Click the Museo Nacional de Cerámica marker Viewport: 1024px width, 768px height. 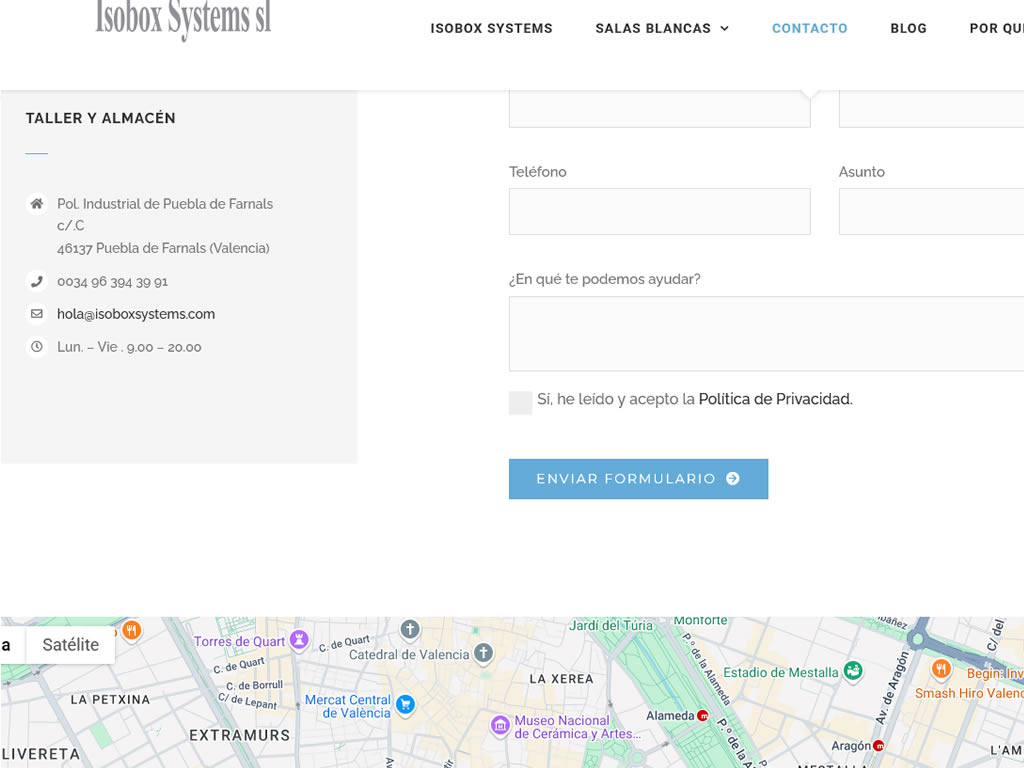click(x=500, y=724)
